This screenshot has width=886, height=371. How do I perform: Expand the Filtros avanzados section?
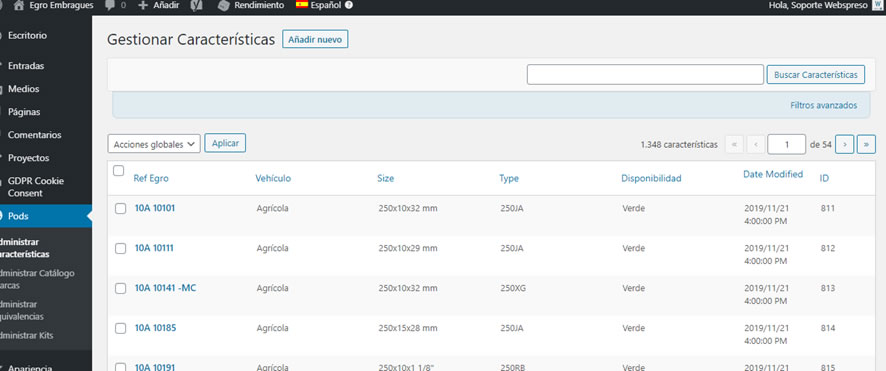(x=823, y=106)
